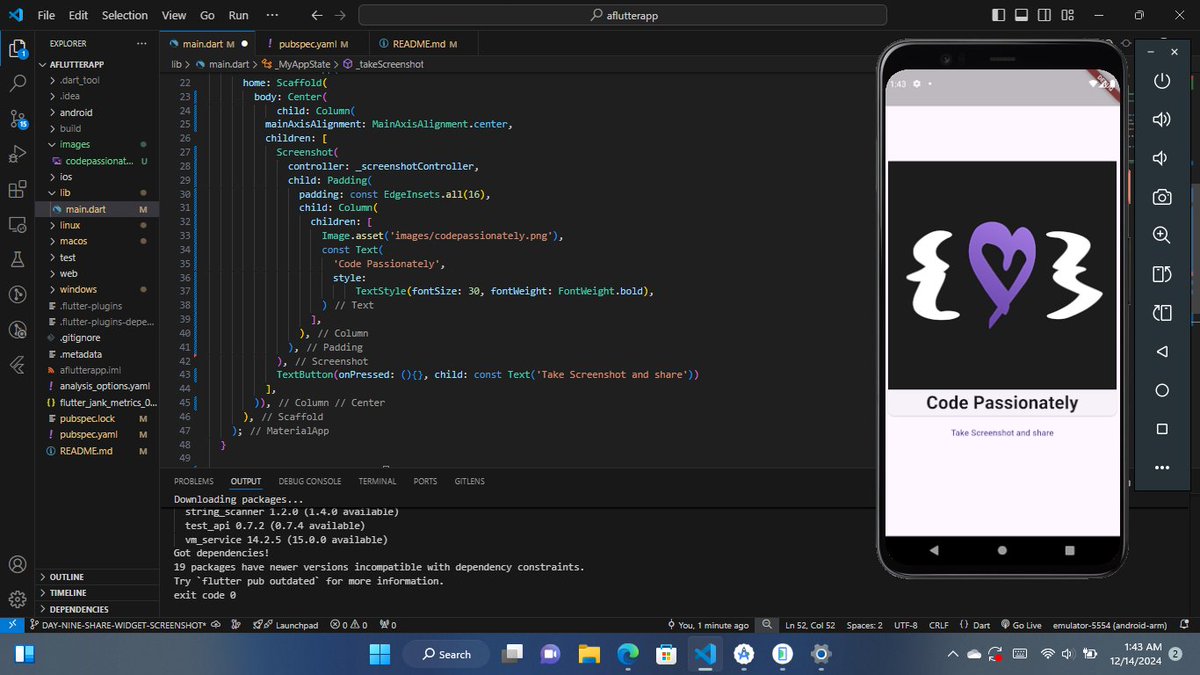This screenshot has height=675, width=1200.
Task: Take a screenshot with the emulator camera icon
Action: coord(1161,196)
